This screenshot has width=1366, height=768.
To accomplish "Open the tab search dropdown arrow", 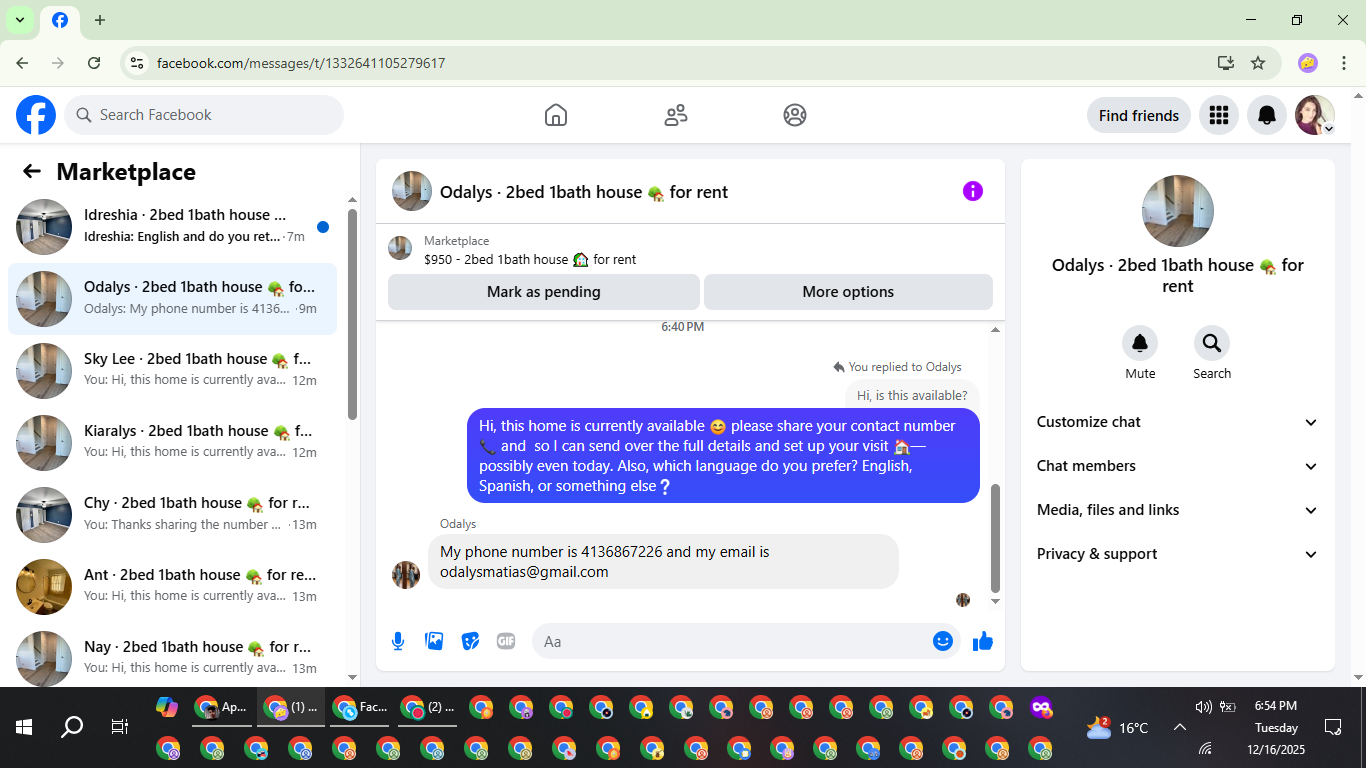I will [19, 20].
